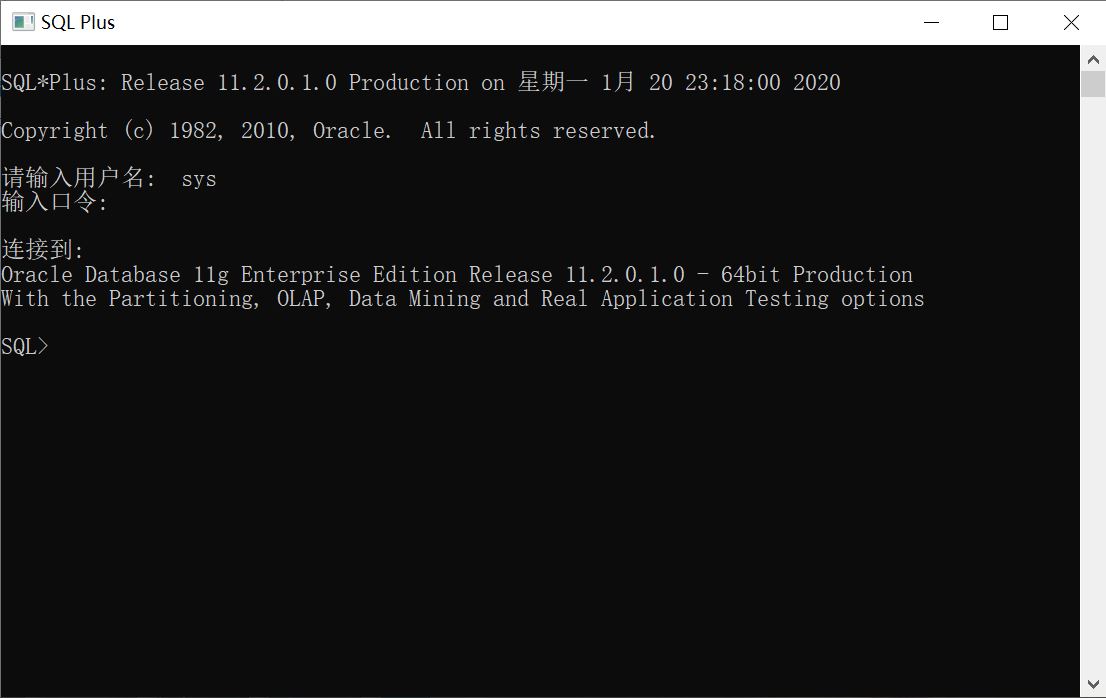Click the scrollbar up arrow
Image resolution: width=1106 pixels, height=698 pixels.
tap(1093, 59)
